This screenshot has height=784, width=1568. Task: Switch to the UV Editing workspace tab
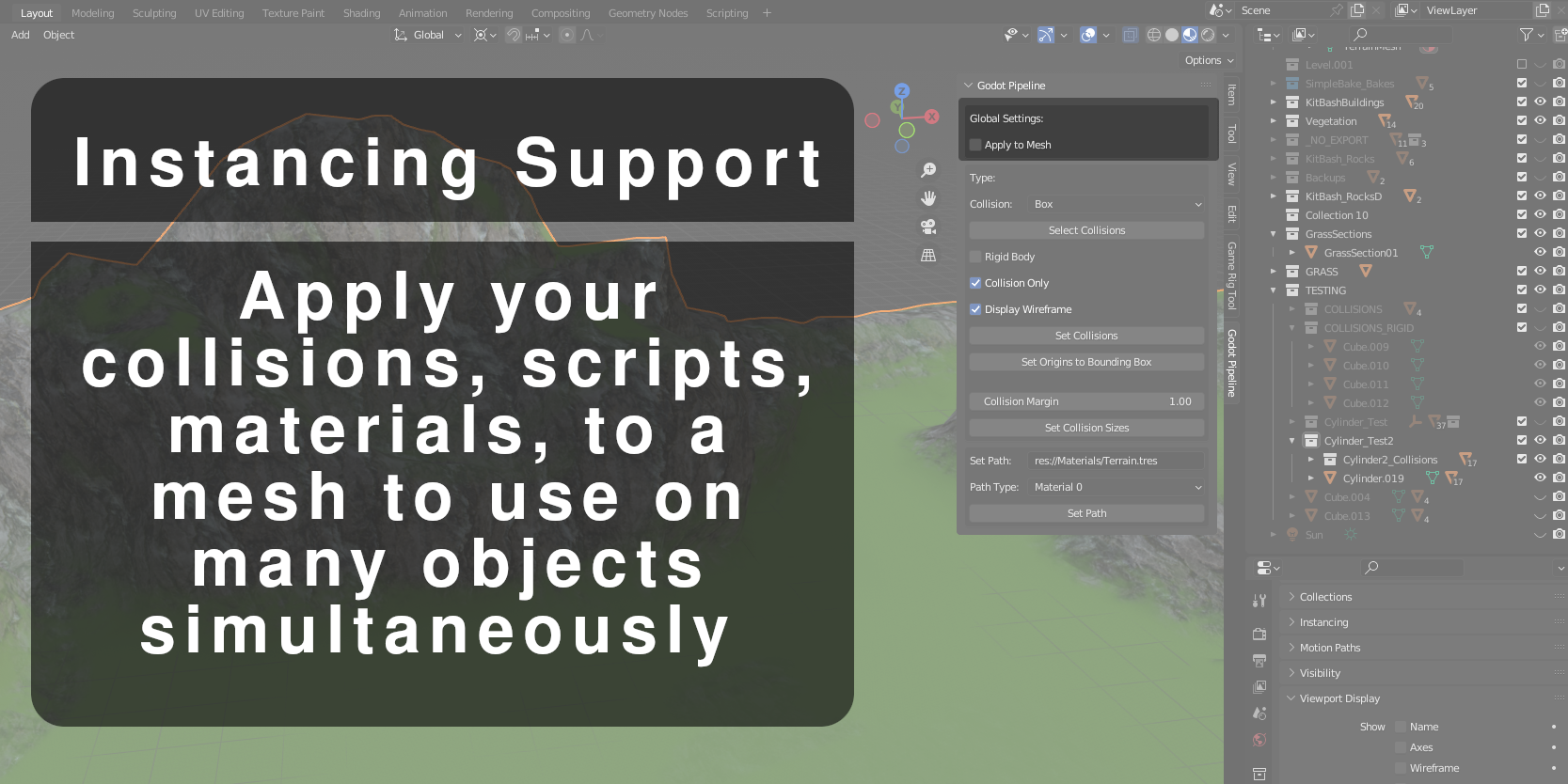coord(219,13)
